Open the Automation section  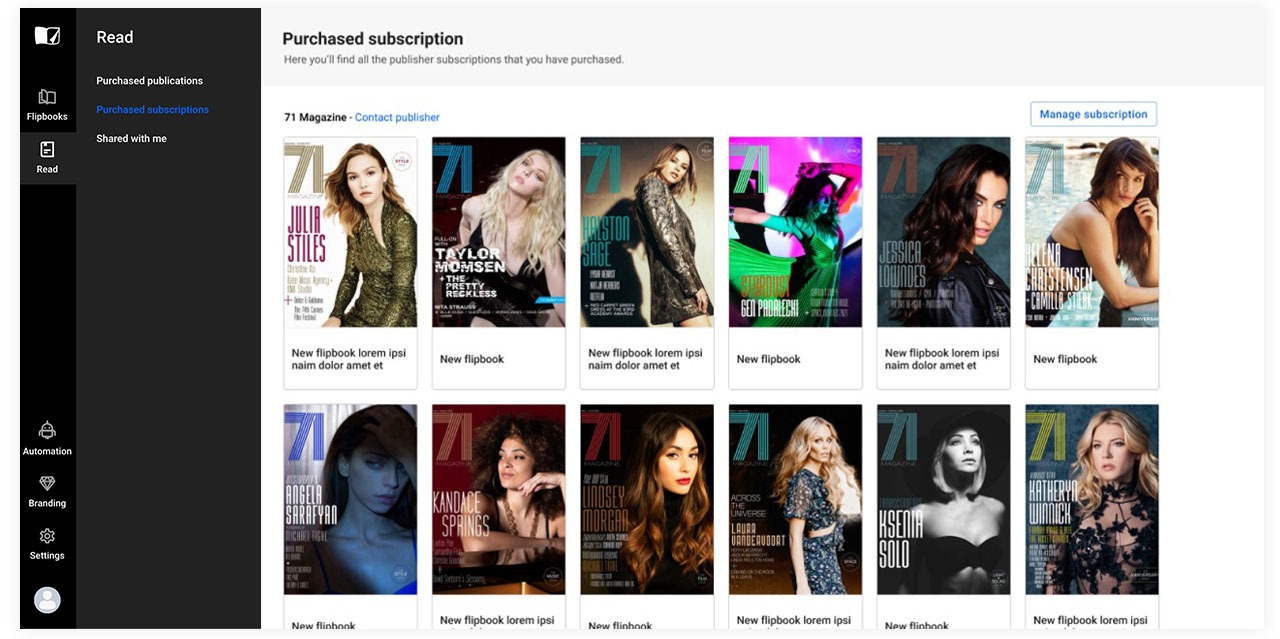pos(47,439)
